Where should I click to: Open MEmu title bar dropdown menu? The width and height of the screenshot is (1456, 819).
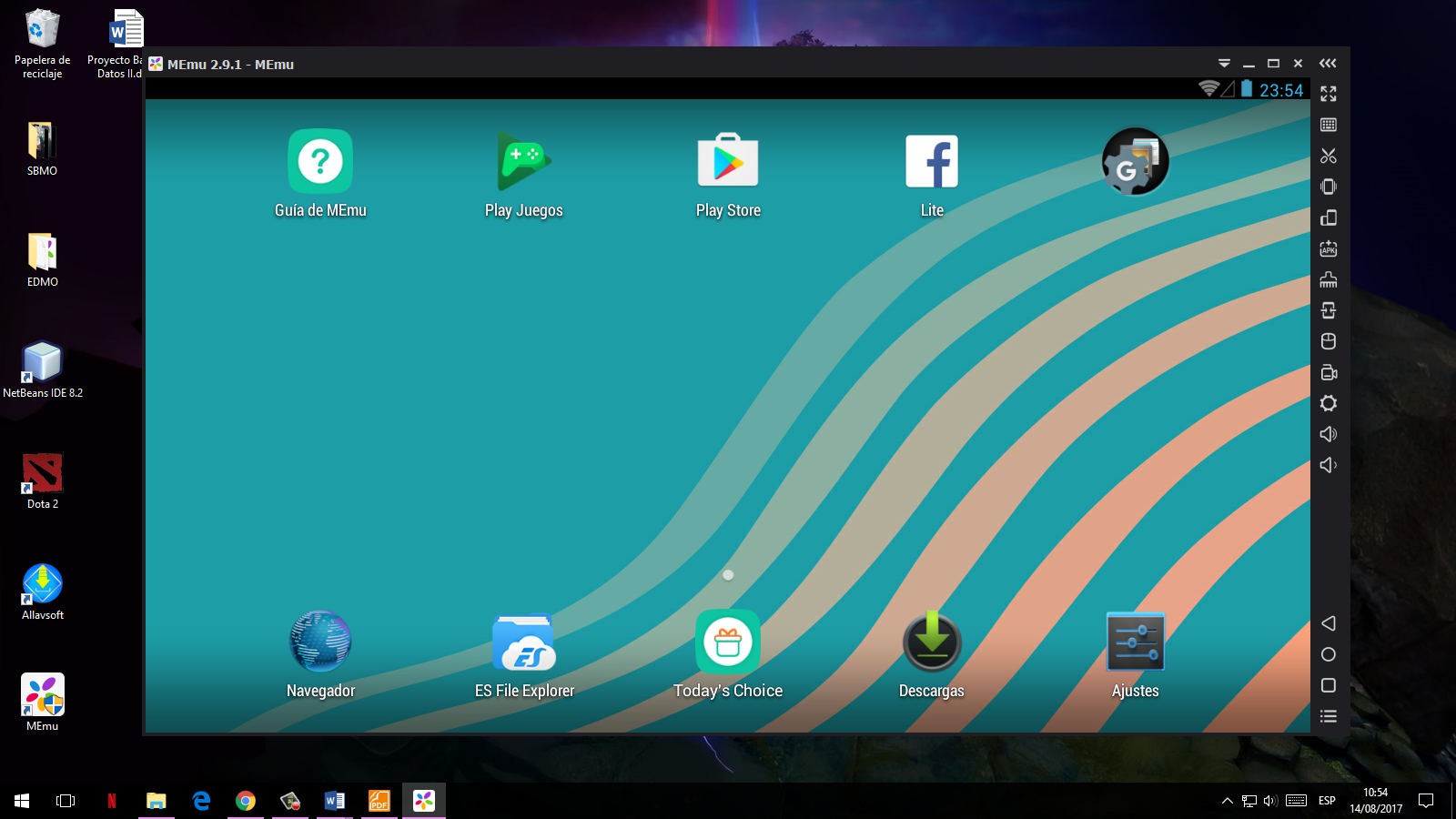coord(1224,64)
